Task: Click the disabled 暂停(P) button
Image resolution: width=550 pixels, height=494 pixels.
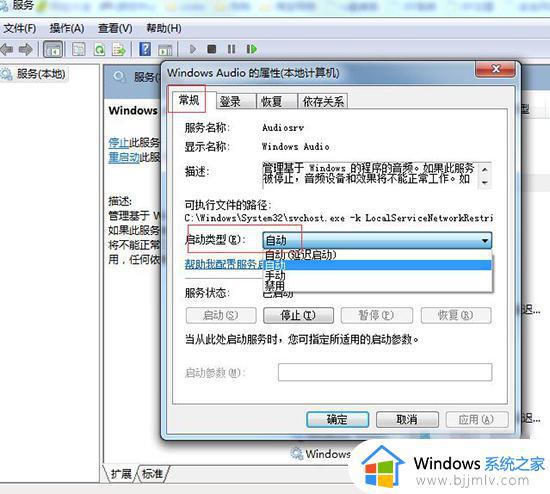Action: [377, 315]
